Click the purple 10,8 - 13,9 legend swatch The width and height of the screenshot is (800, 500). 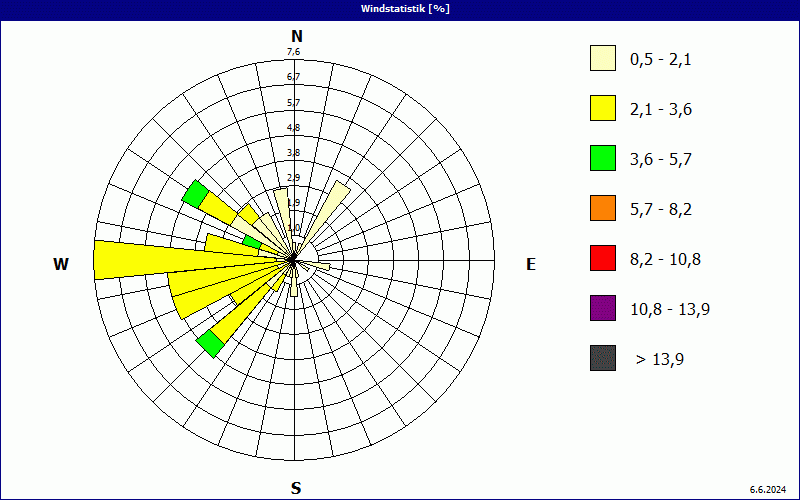[x=603, y=308]
